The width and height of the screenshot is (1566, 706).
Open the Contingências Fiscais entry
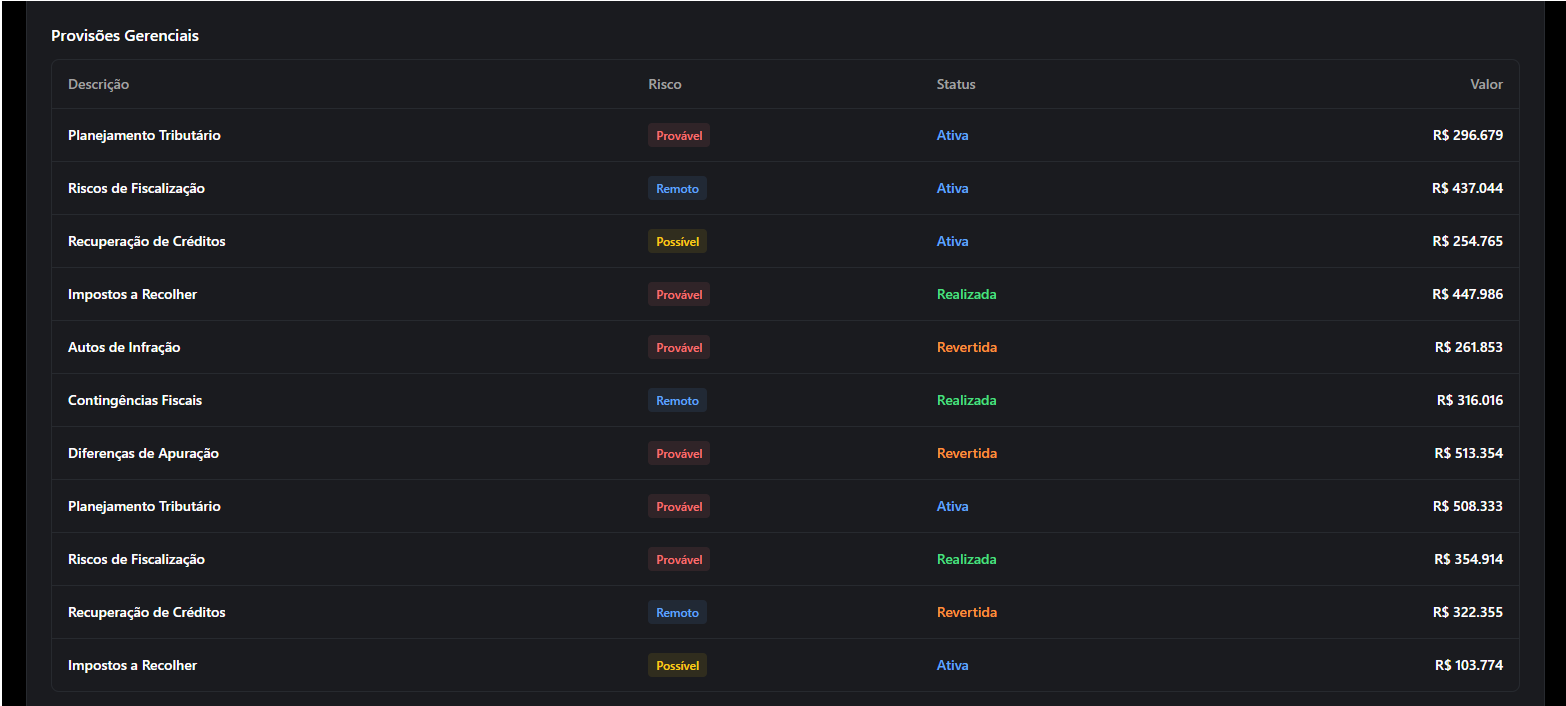click(135, 401)
